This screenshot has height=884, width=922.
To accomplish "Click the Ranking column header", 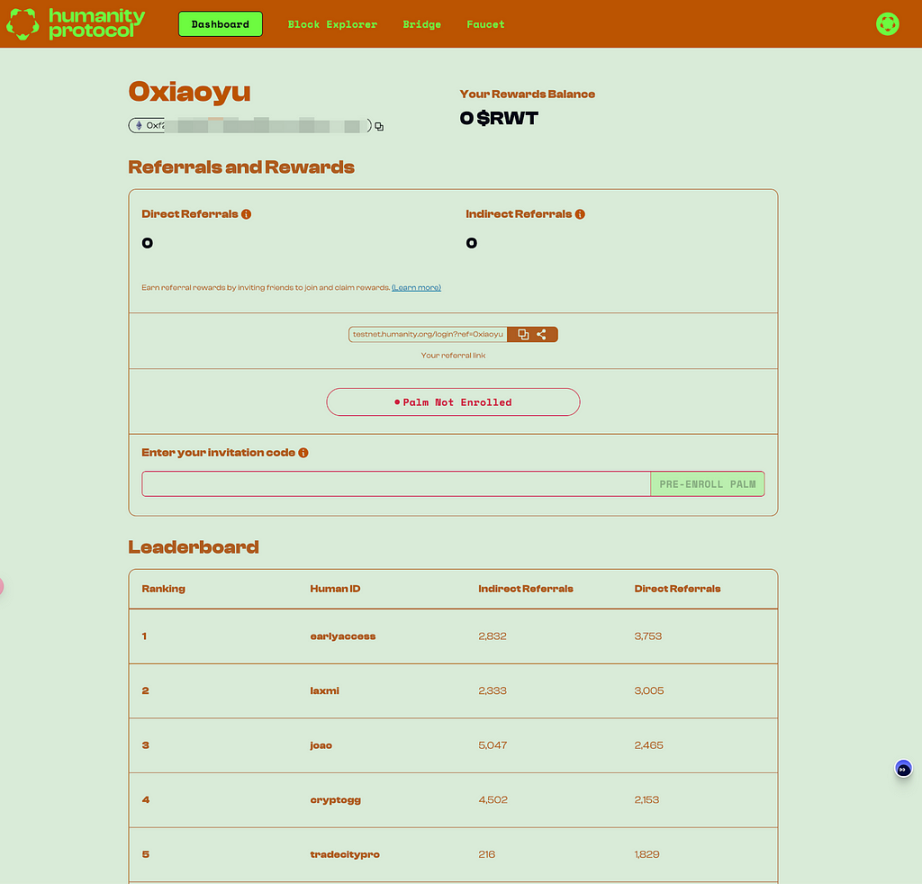I will coord(163,589).
